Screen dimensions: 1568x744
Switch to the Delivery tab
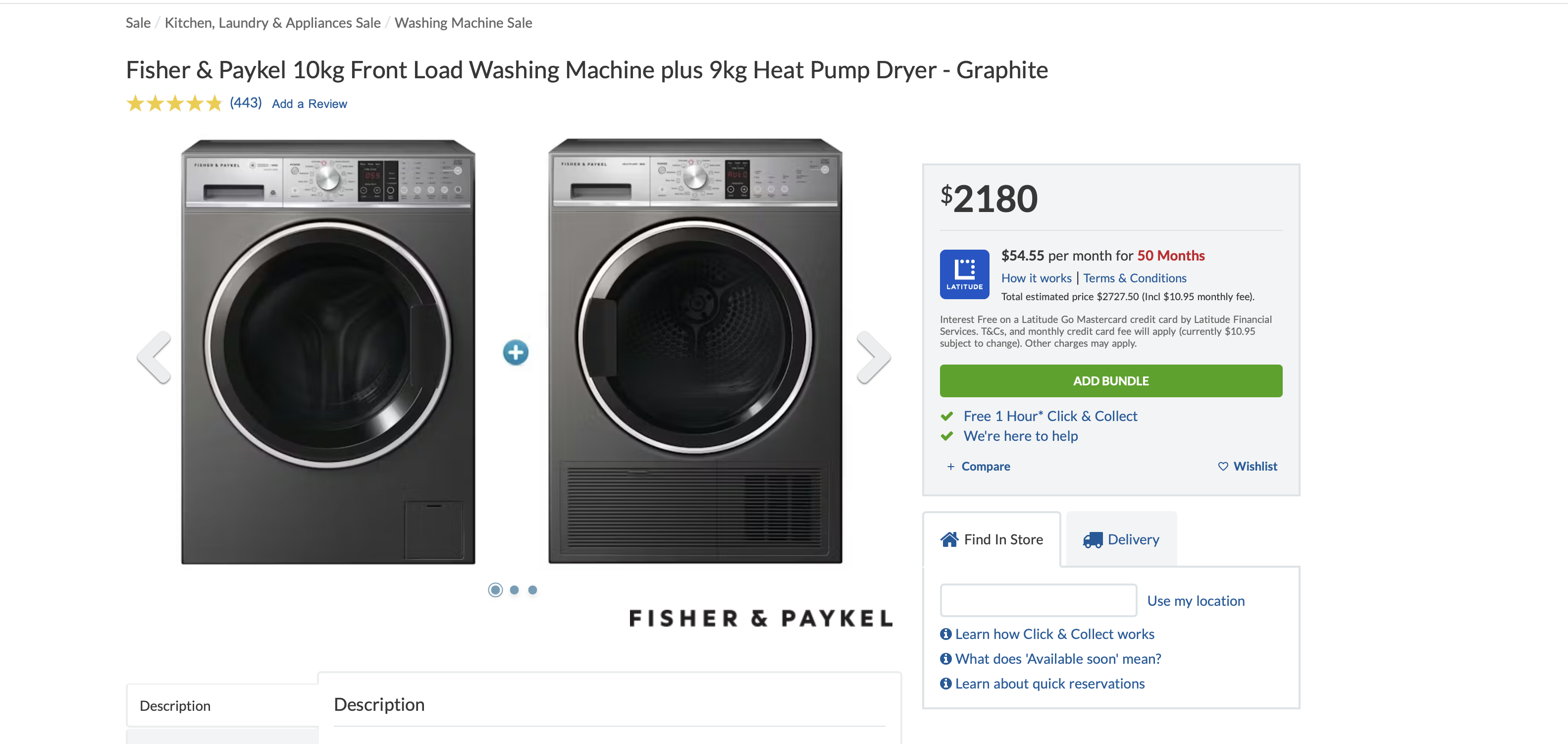(1121, 539)
